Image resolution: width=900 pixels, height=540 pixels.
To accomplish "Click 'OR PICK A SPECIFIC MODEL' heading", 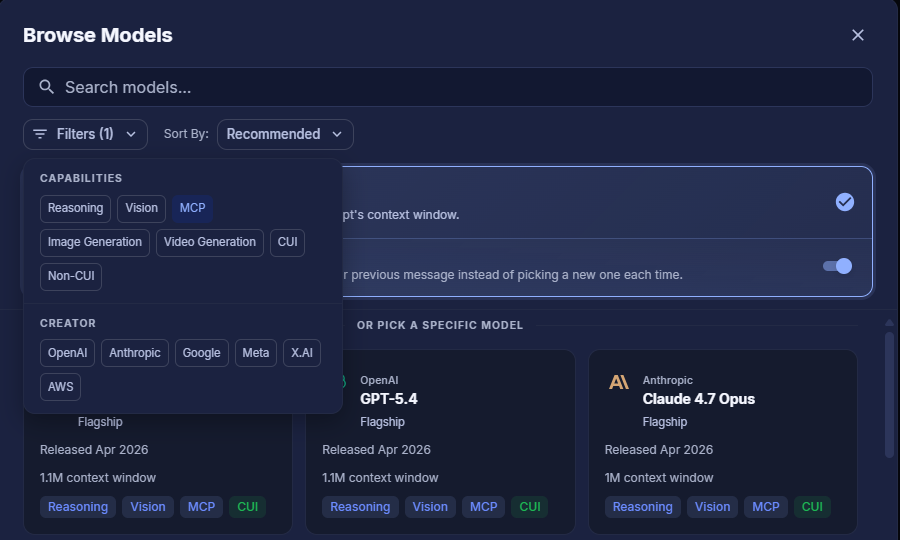I will click(x=440, y=325).
